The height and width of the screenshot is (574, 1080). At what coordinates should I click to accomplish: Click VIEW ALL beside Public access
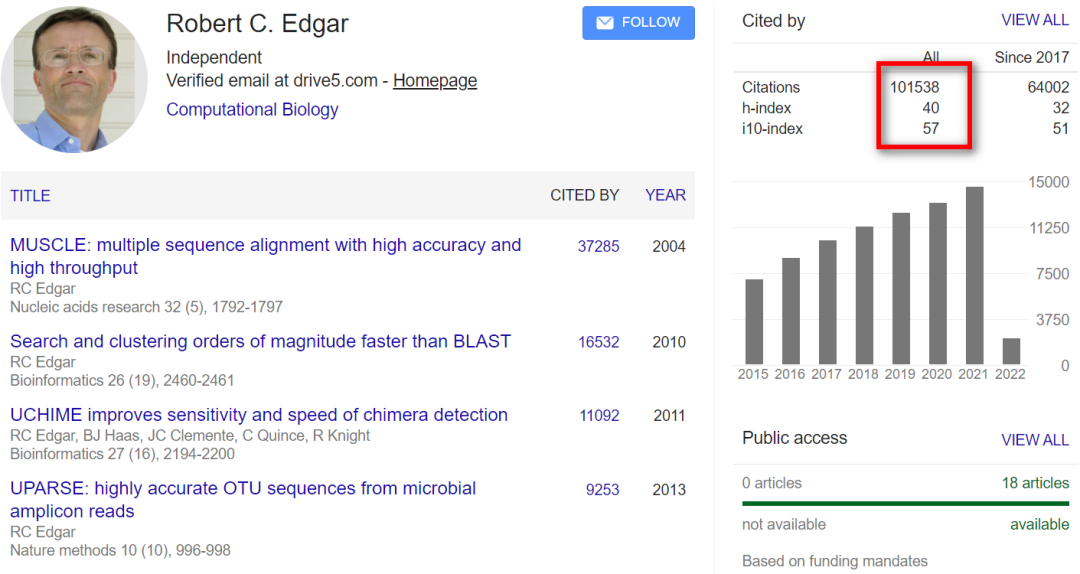click(x=1034, y=440)
